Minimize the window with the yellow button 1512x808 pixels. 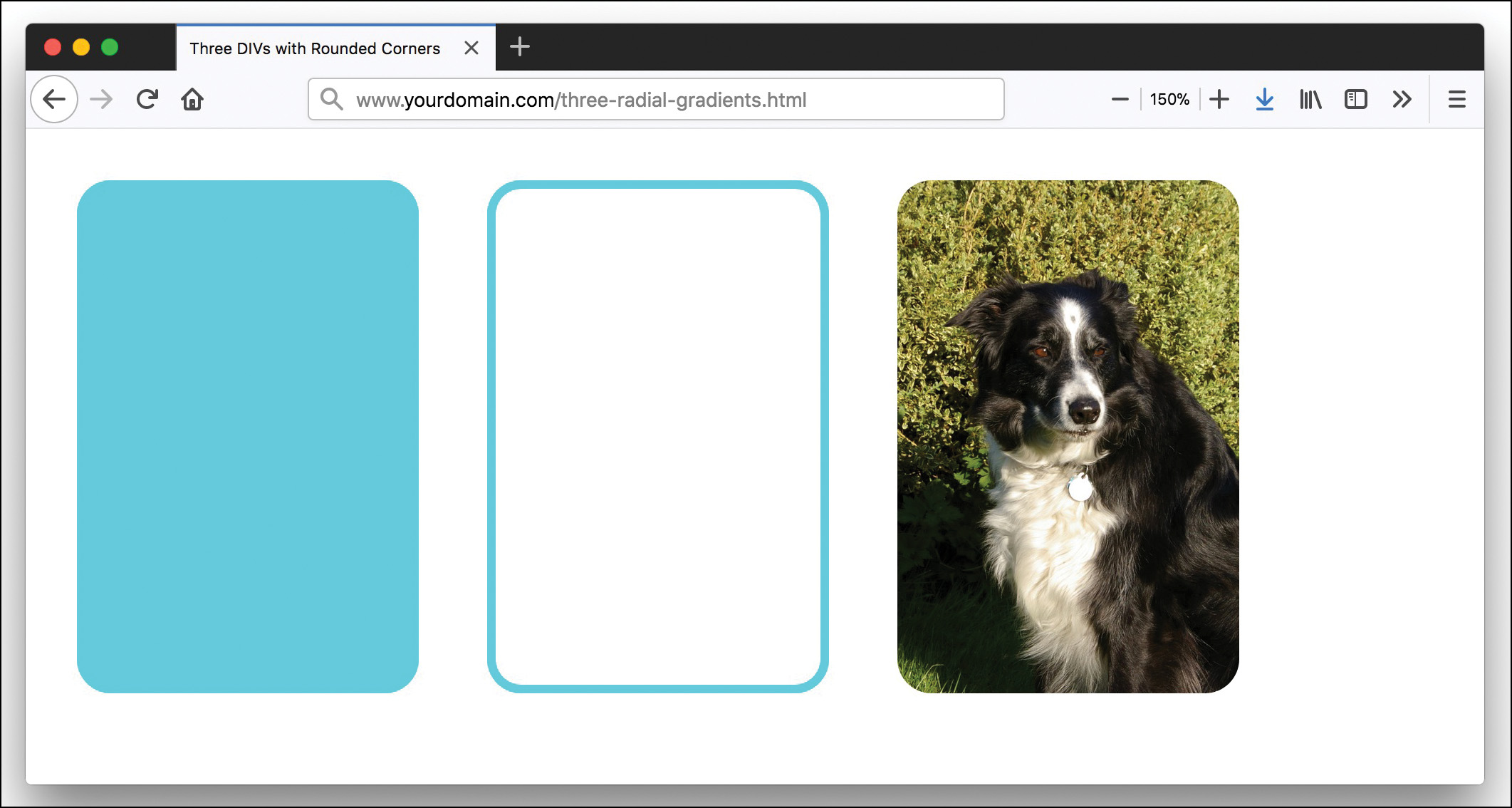81,47
